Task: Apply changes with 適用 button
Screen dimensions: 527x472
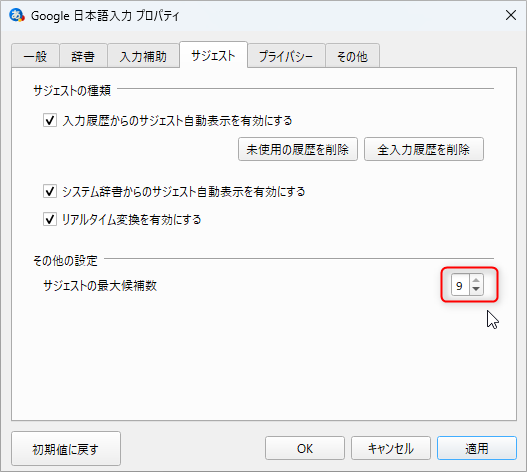Action: click(x=477, y=448)
